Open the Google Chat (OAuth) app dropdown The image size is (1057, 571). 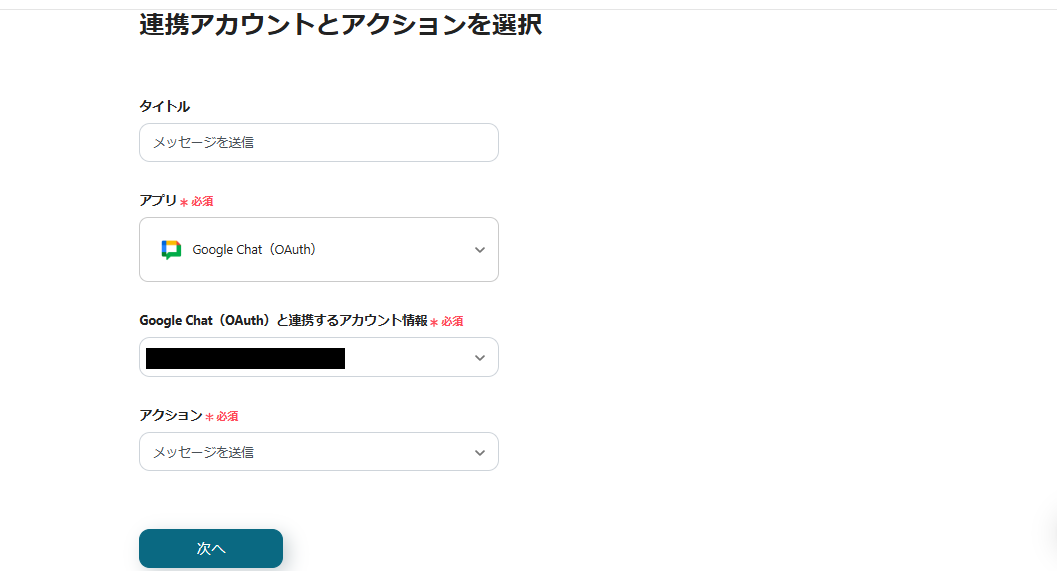pos(319,249)
